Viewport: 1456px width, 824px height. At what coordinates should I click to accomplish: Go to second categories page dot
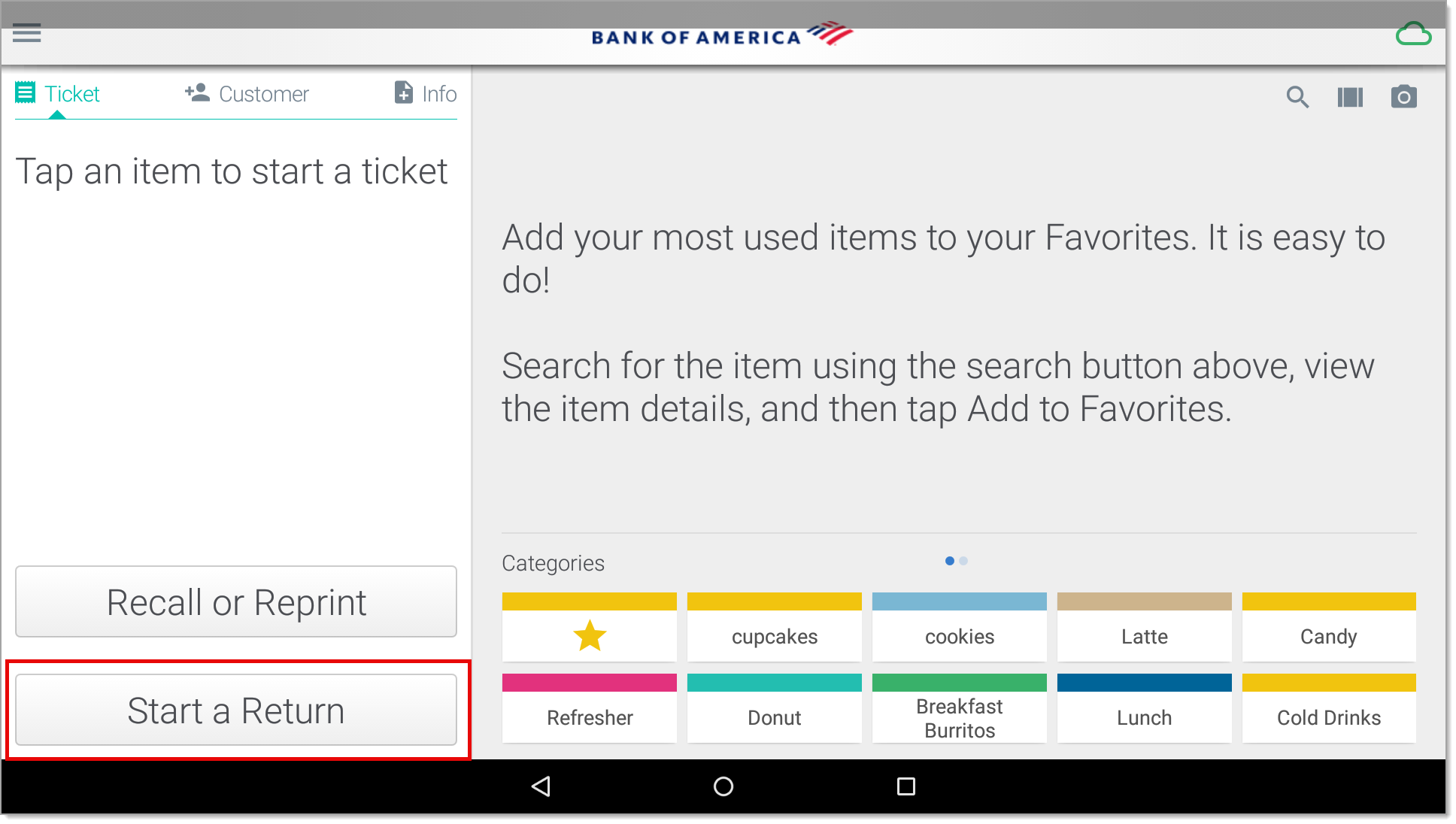pyautogui.click(x=963, y=561)
